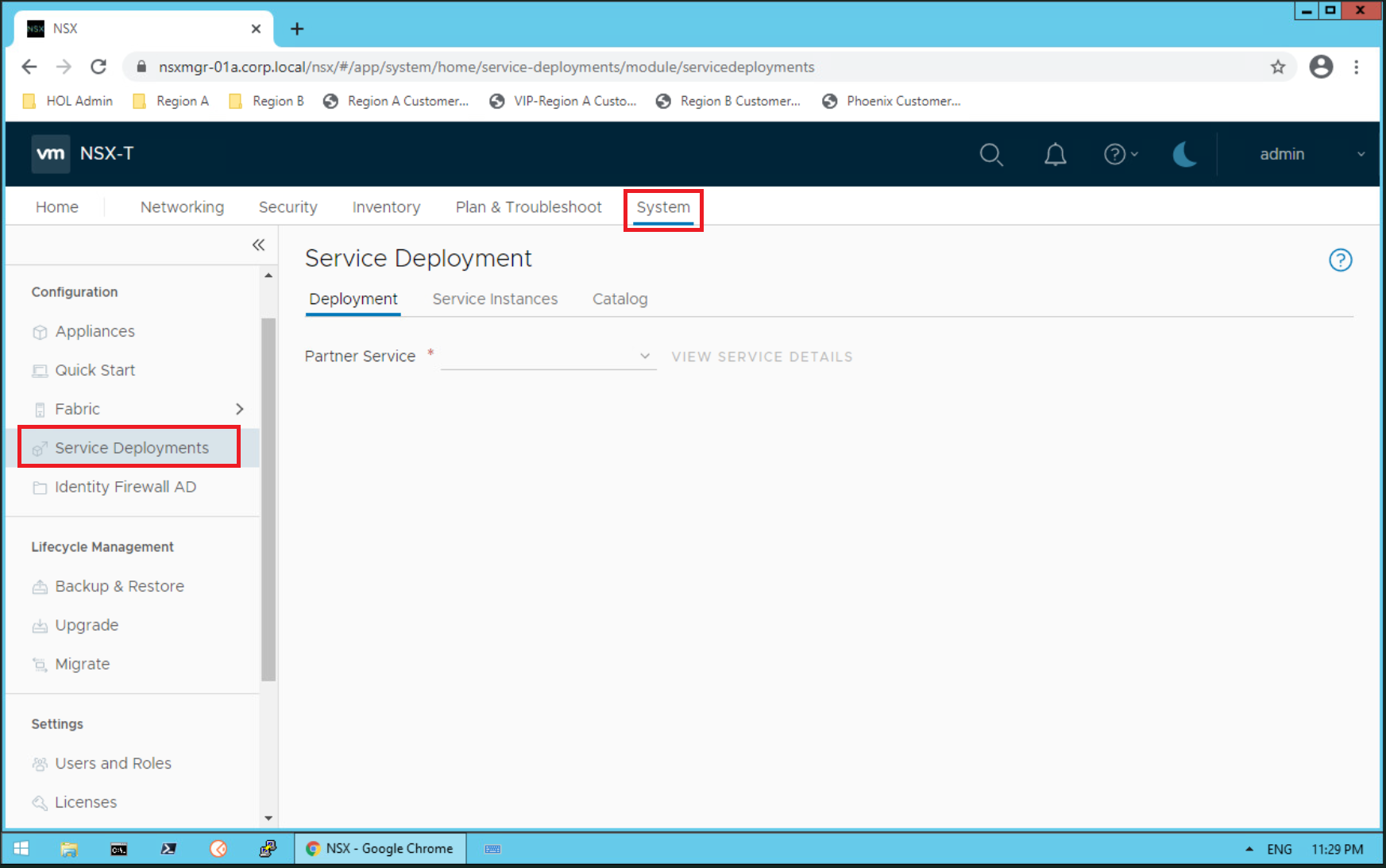Open Chrome three-dot menu
The height and width of the screenshot is (868, 1386).
(x=1357, y=67)
